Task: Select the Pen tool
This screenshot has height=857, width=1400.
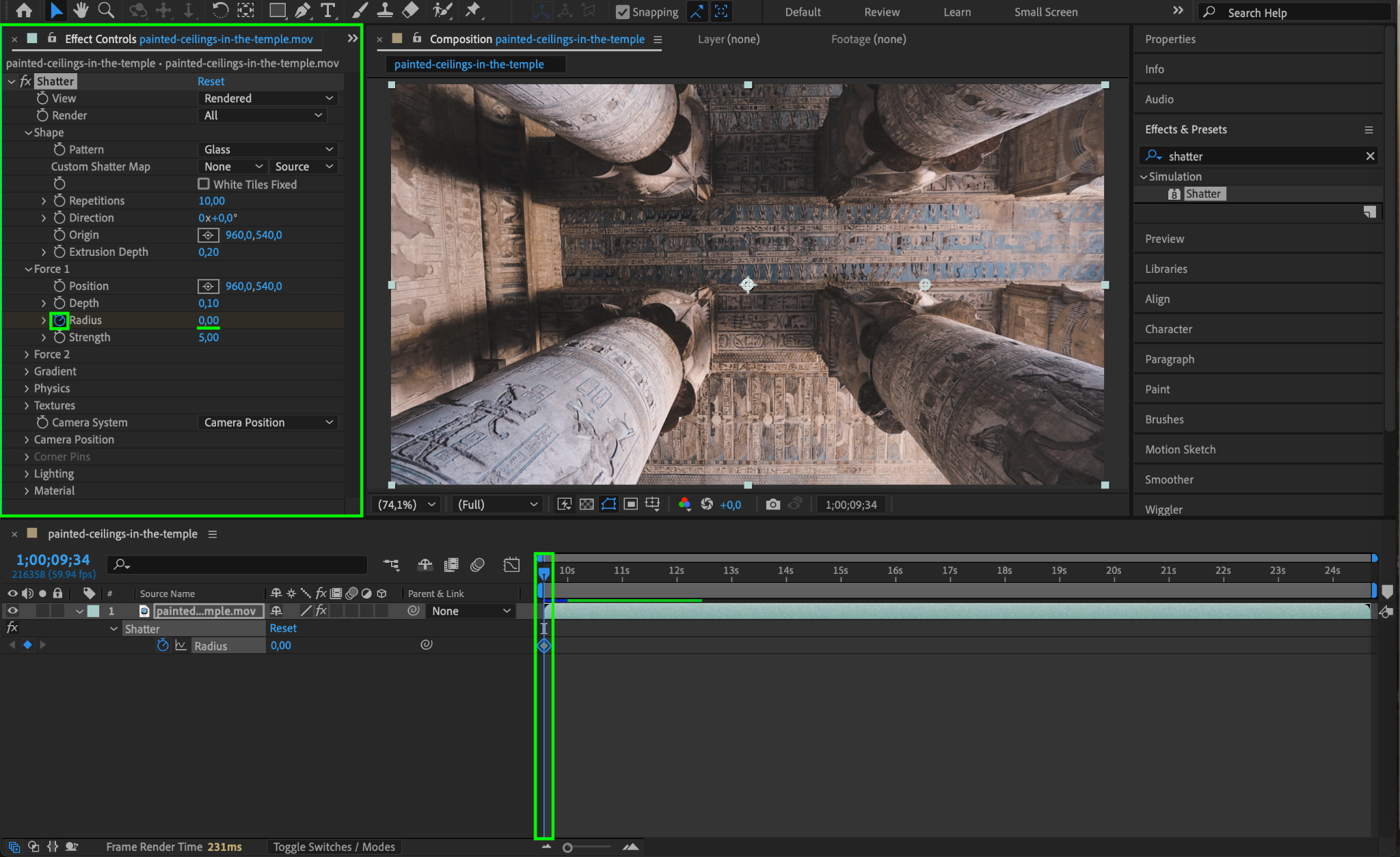Action: 302,10
